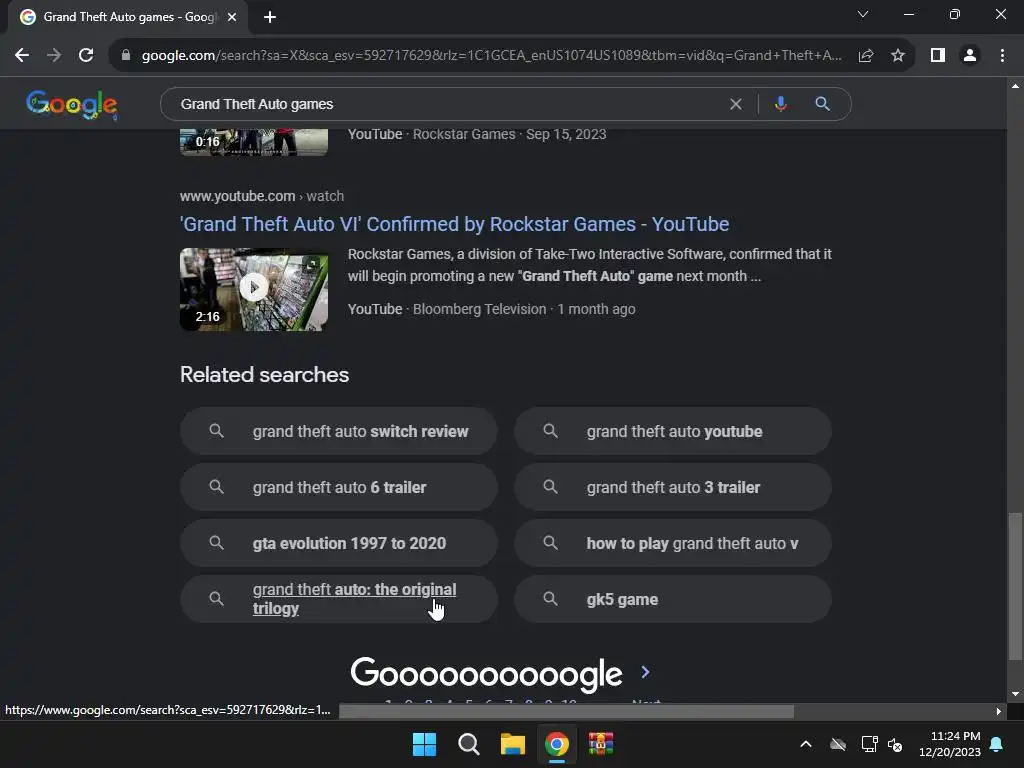This screenshot has width=1024, height=768.
Task: Reload the Google search page
Action: tap(86, 56)
